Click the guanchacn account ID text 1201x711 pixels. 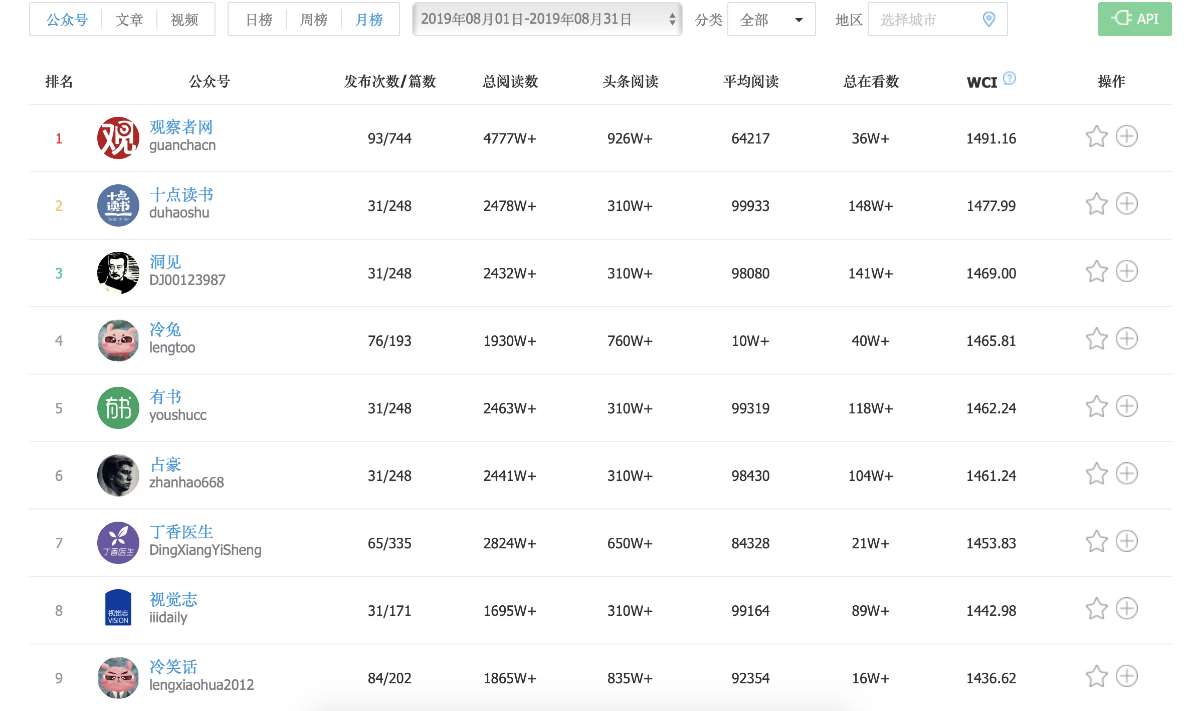[182, 145]
